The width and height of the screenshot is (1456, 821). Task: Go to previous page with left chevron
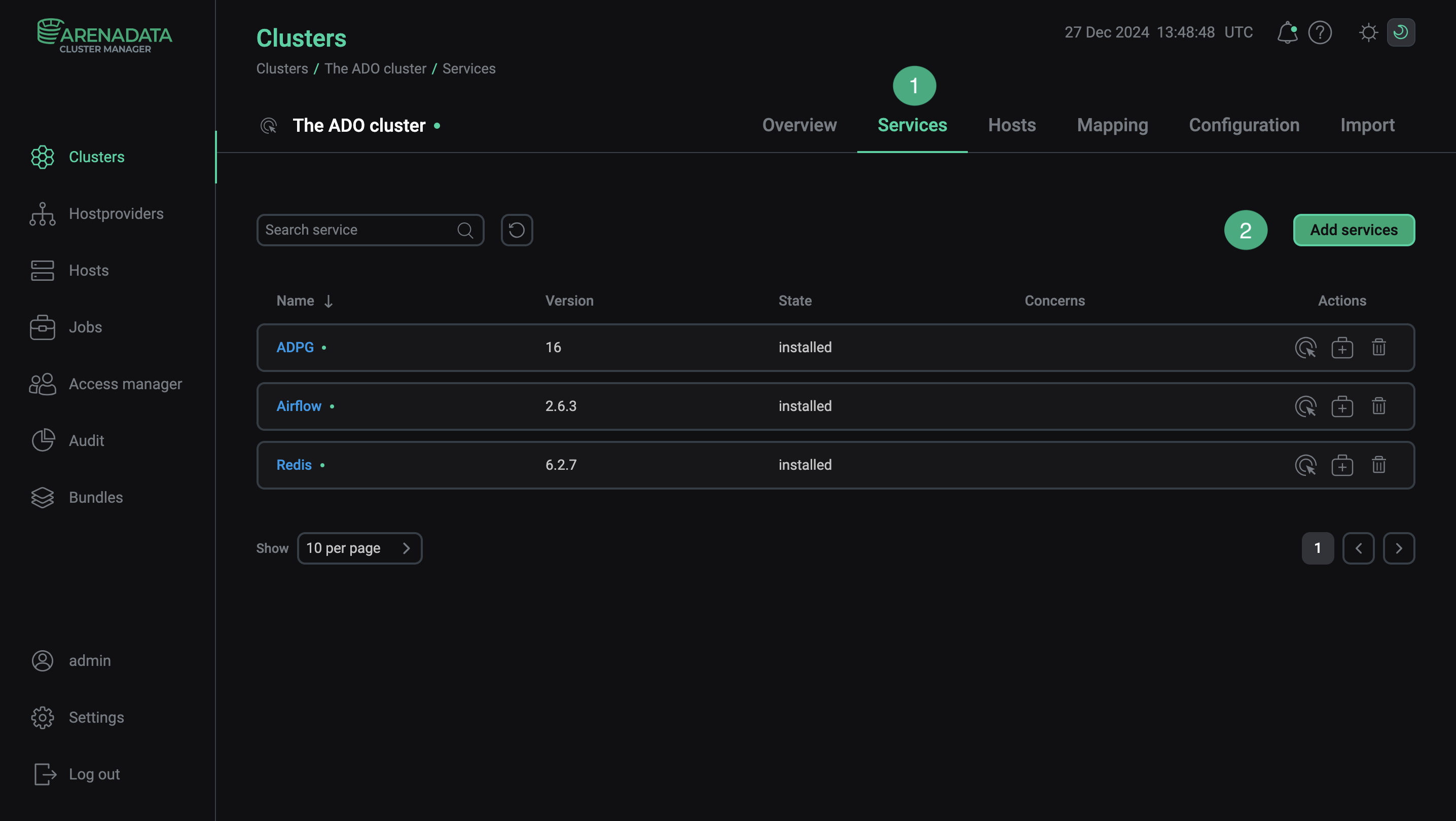point(1358,548)
